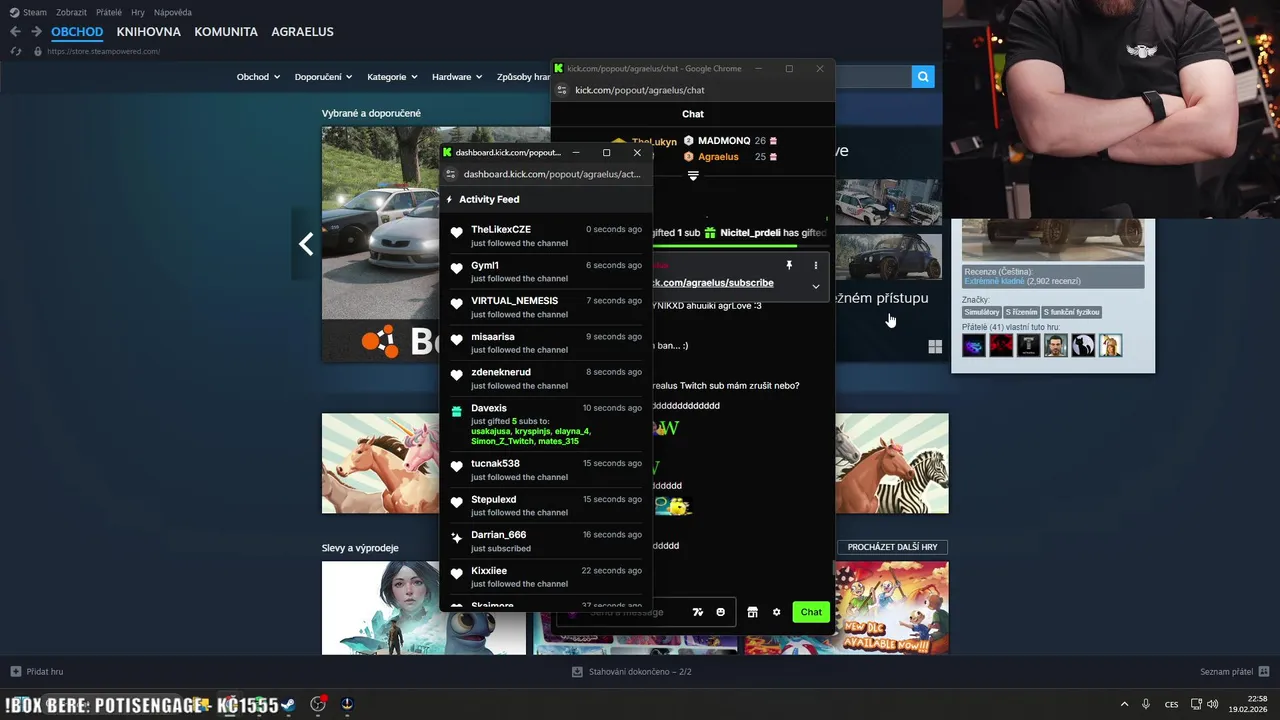Switch to KOMUNITA tab
This screenshot has width=1280, height=720.
226,32
